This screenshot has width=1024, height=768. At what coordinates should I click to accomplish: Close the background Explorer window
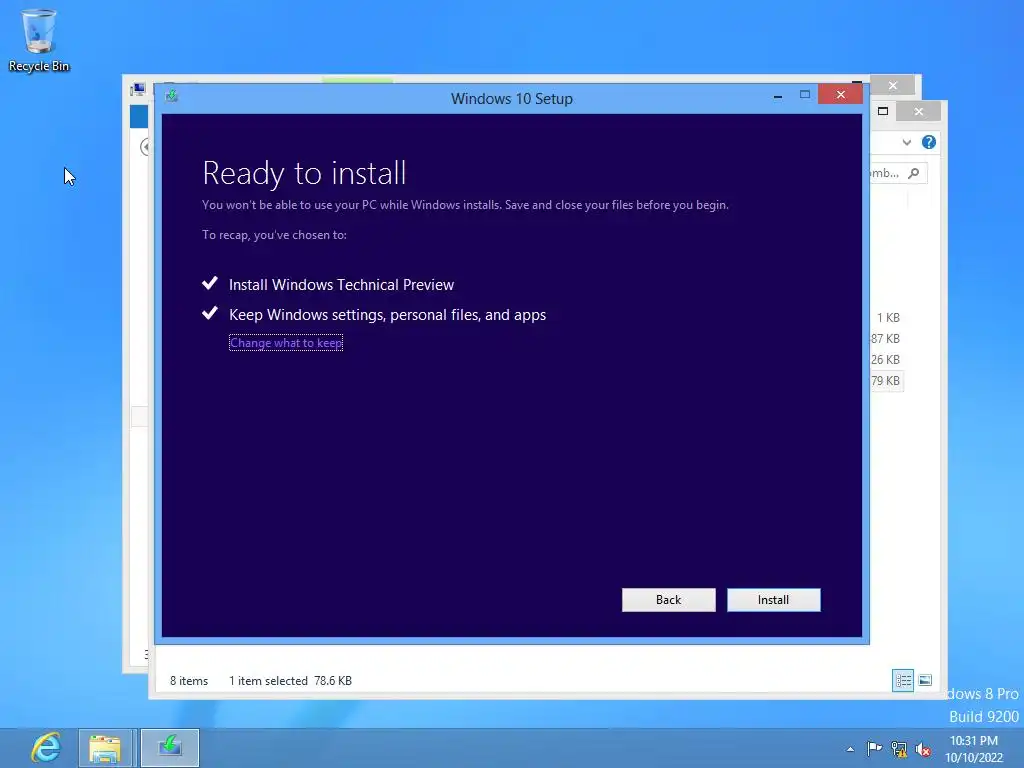[919, 112]
